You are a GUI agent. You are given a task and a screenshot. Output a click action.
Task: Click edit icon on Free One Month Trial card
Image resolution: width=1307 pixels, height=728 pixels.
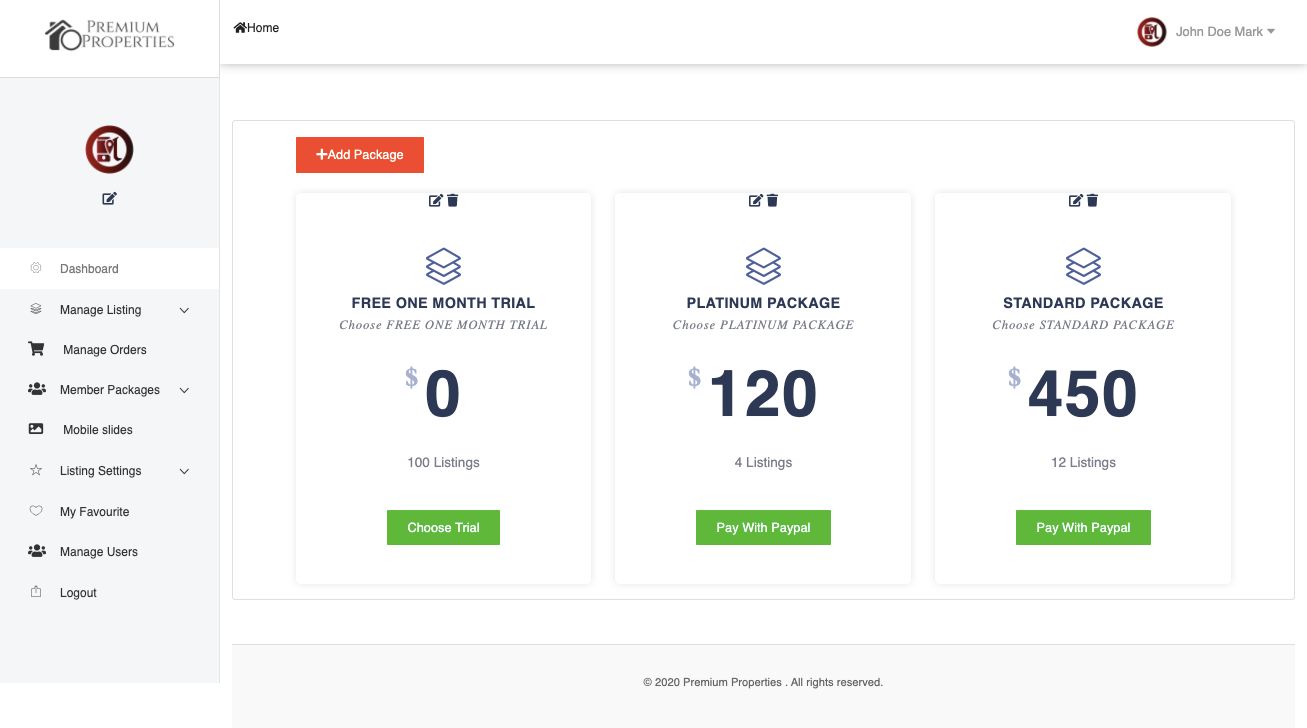pyautogui.click(x=435, y=201)
